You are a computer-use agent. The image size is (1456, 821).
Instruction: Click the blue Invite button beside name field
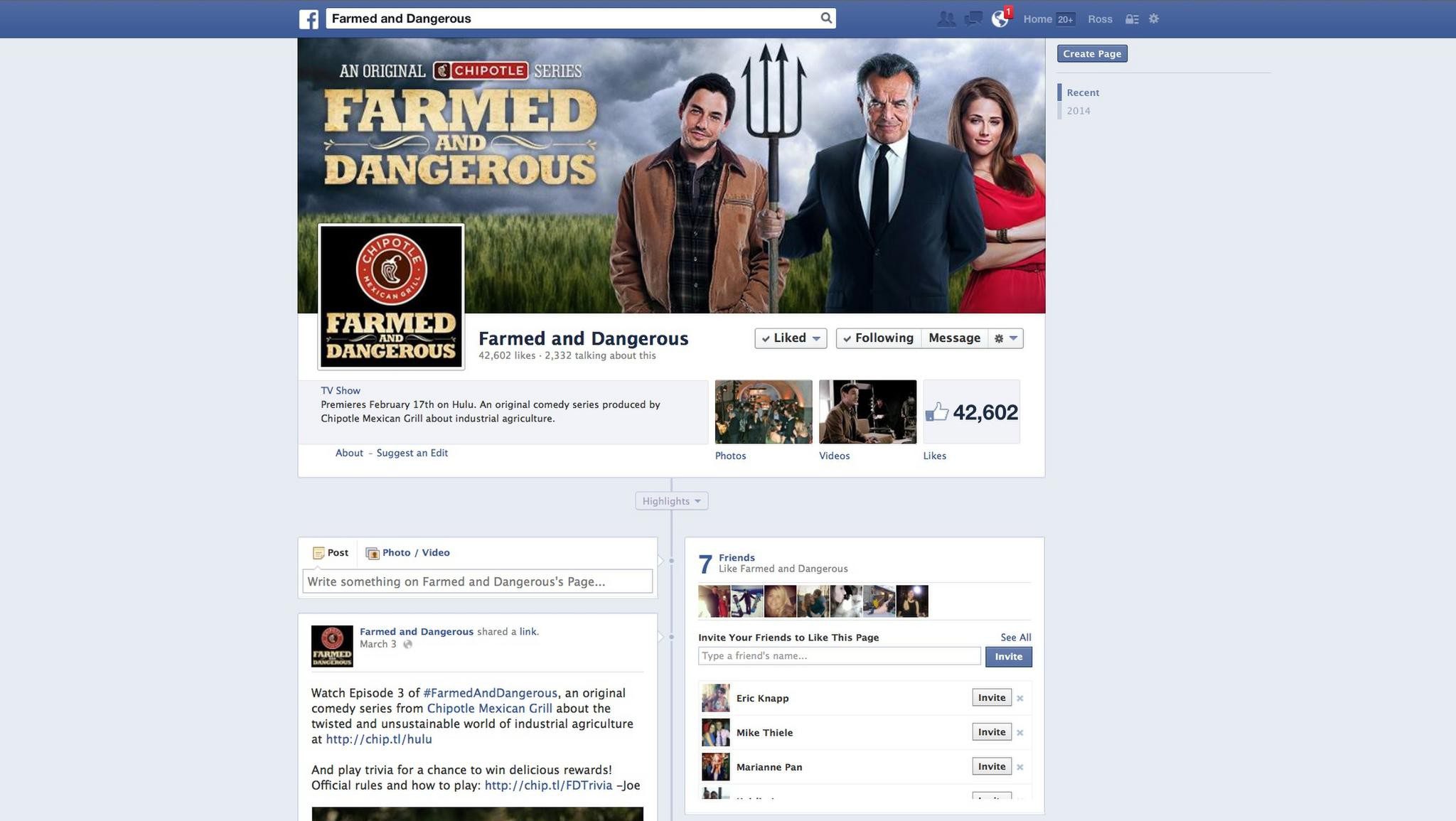click(1008, 657)
